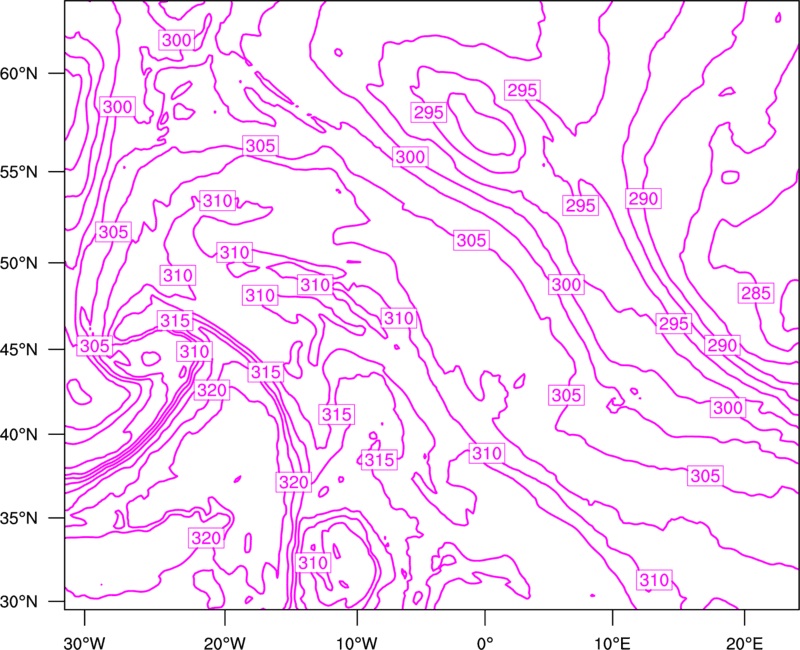This screenshot has width=800, height=650.
Task: Select the topmost 300 contour label
Action: coord(177,40)
